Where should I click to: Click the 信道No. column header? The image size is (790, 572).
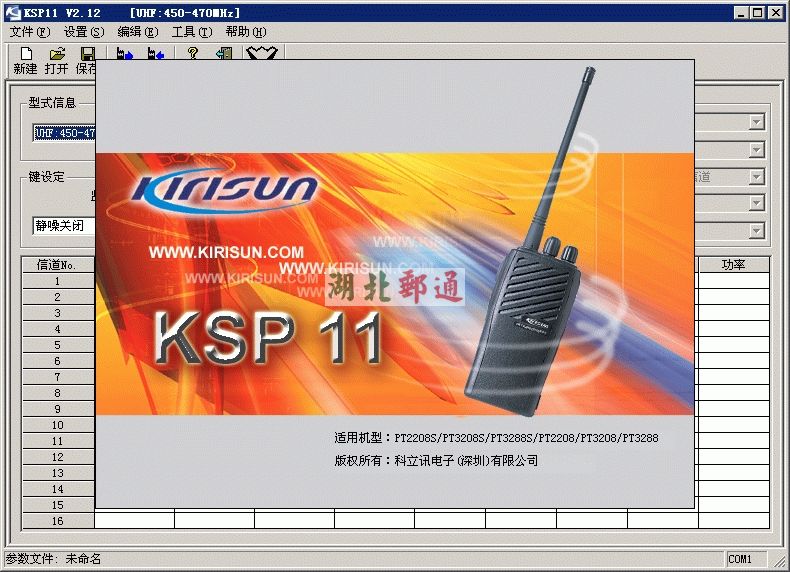point(58,265)
